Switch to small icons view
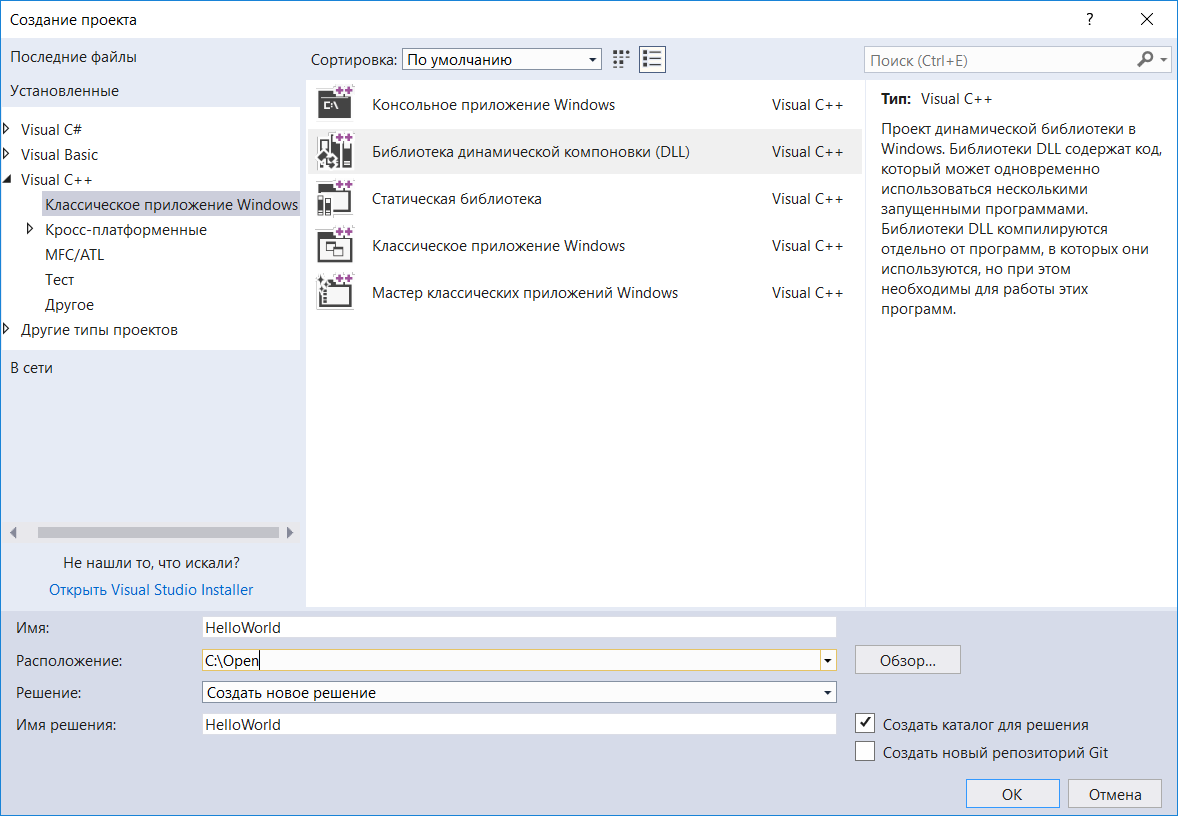Viewport: 1178px width, 816px height. point(621,59)
